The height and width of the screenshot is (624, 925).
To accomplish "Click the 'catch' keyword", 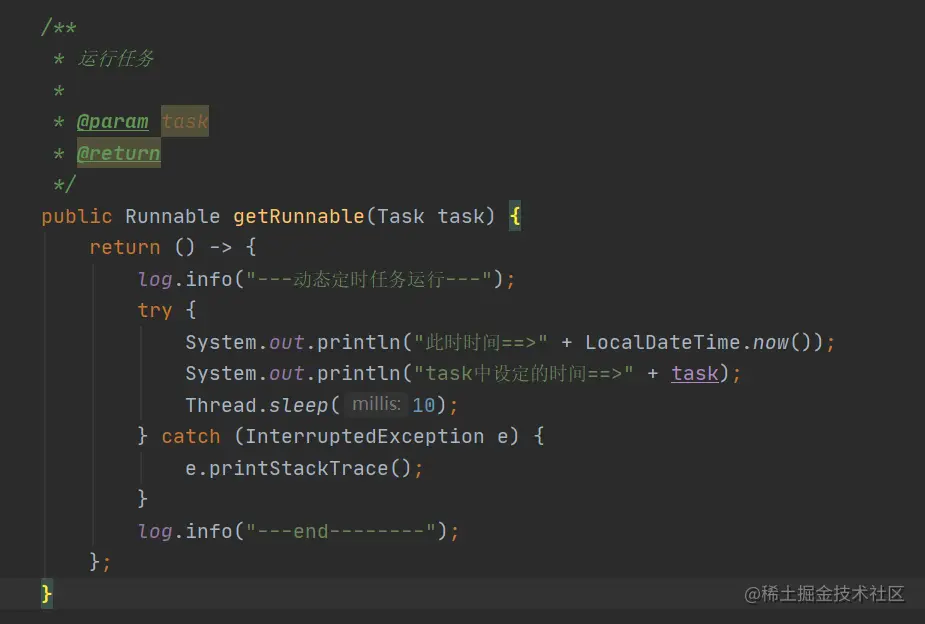I will point(191,436).
